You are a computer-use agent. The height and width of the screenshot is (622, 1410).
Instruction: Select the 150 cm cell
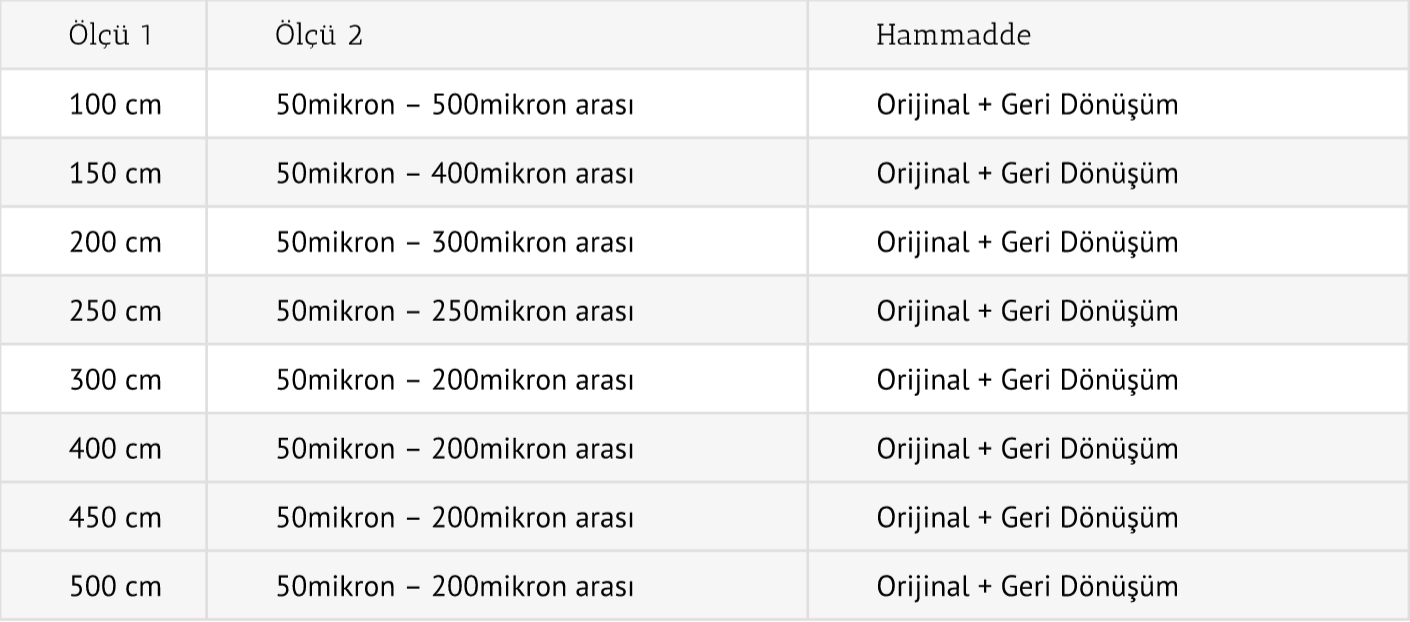[x=115, y=173]
